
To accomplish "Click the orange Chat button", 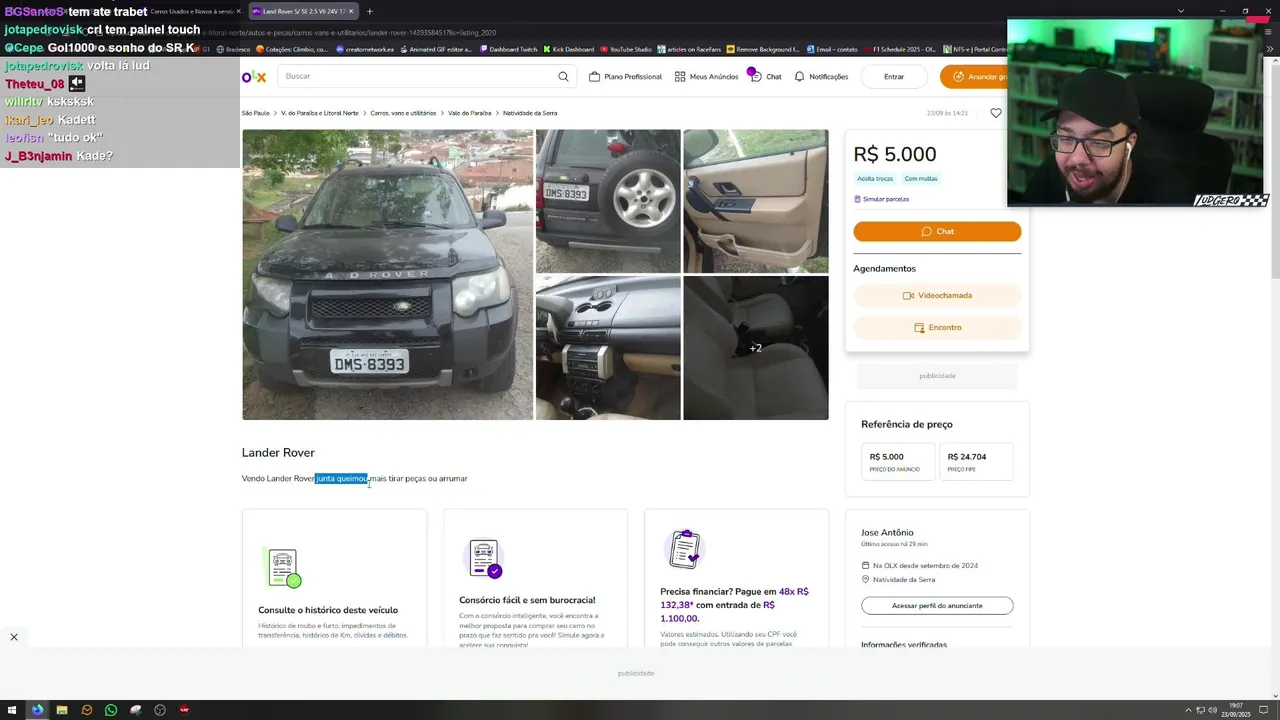I will [937, 231].
